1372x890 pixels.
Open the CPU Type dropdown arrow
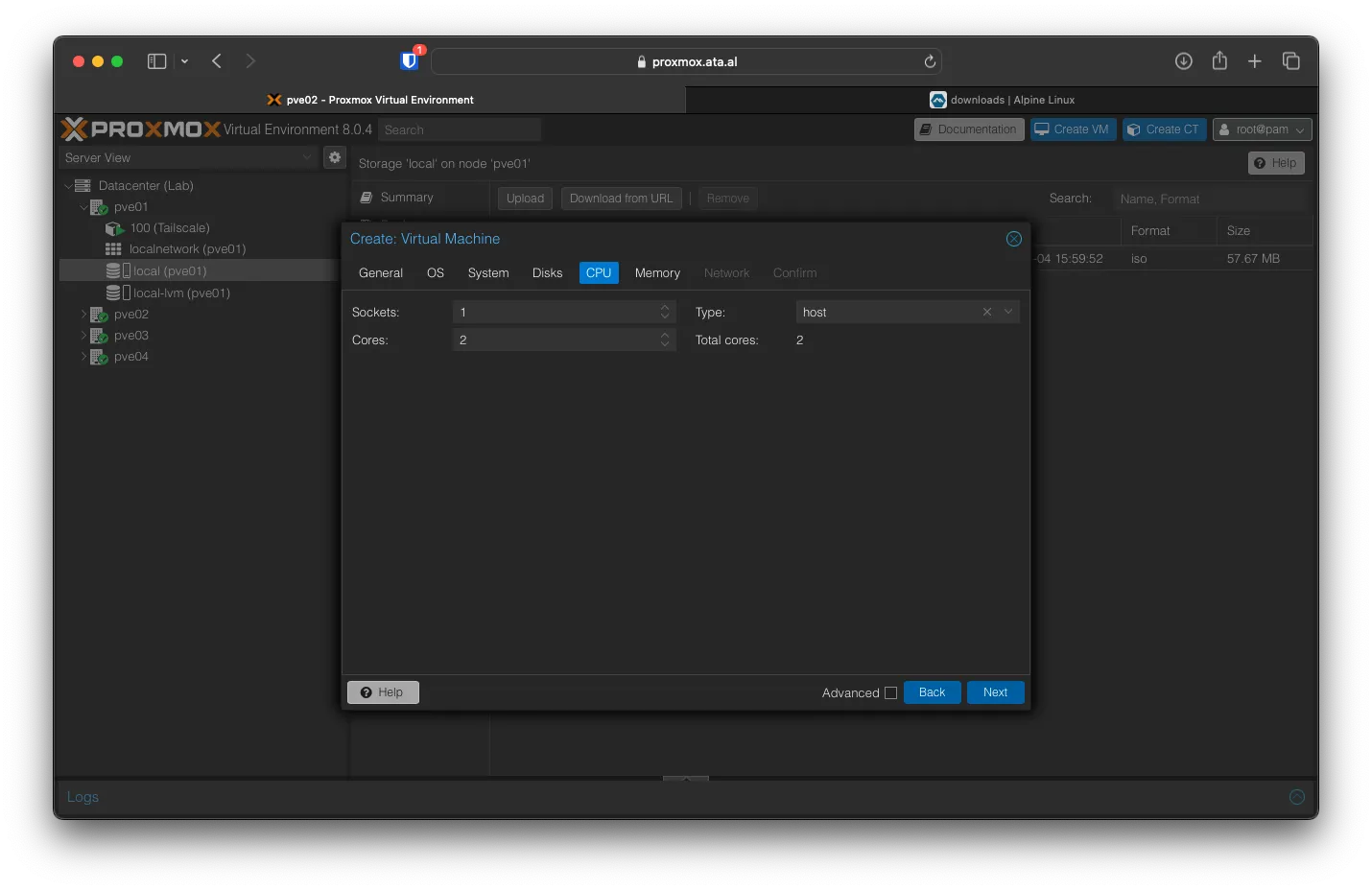[1008, 312]
